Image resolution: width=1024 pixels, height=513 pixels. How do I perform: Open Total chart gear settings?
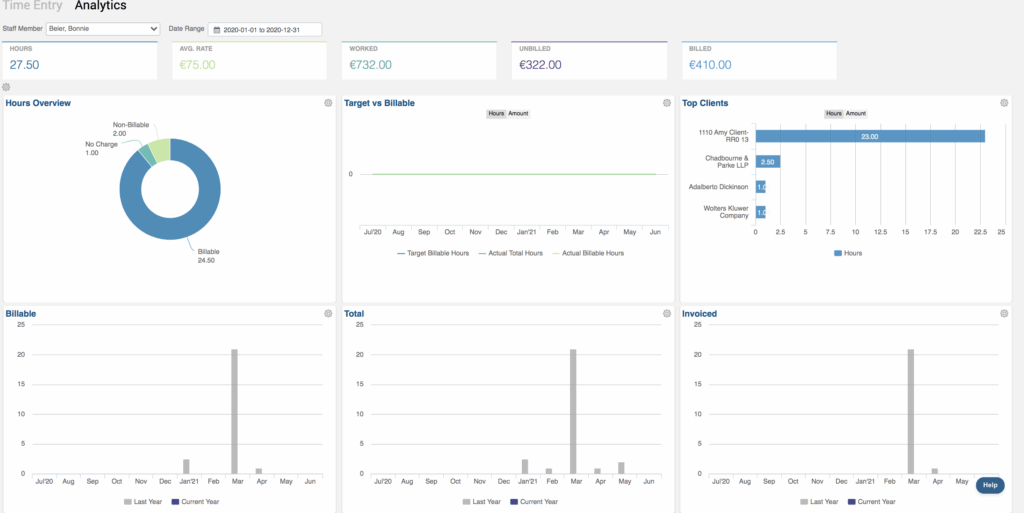coord(667,314)
